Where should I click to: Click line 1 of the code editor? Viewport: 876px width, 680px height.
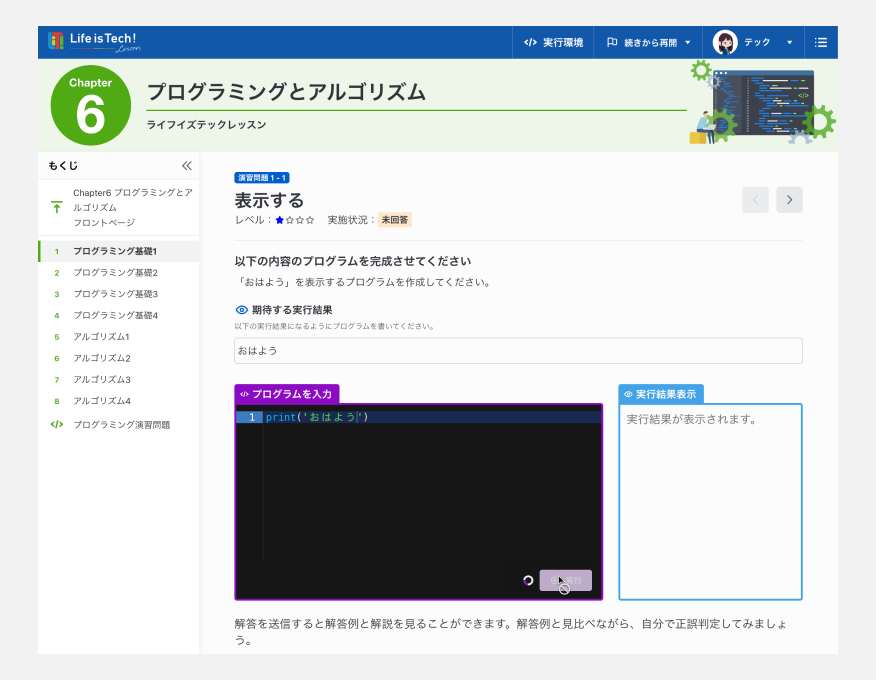tap(432, 417)
